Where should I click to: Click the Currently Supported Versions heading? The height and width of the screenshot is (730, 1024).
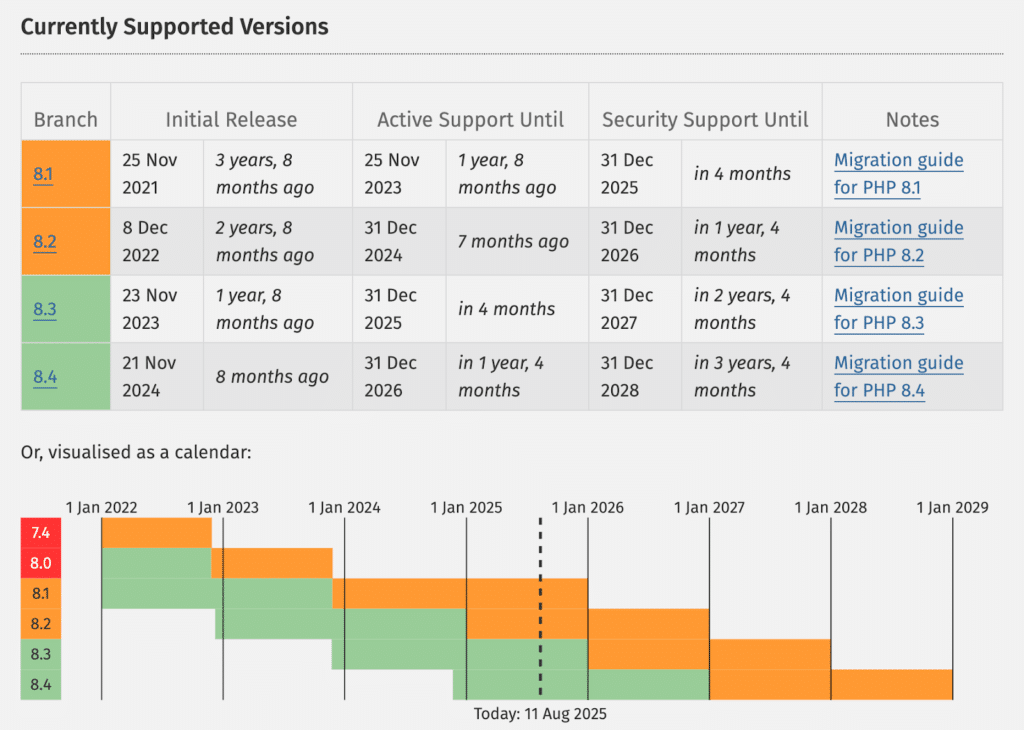(174, 27)
